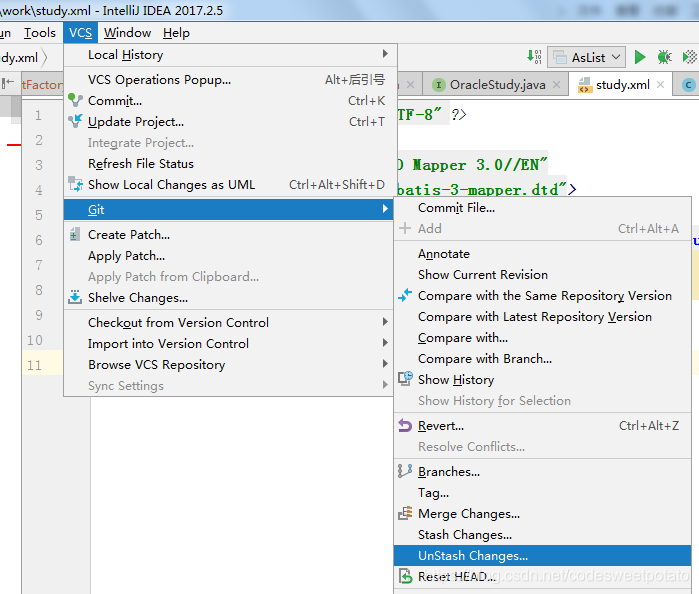Image resolution: width=699 pixels, height=594 pixels.
Task: Click the Make Project binary arrow icon
Action: click(534, 57)
